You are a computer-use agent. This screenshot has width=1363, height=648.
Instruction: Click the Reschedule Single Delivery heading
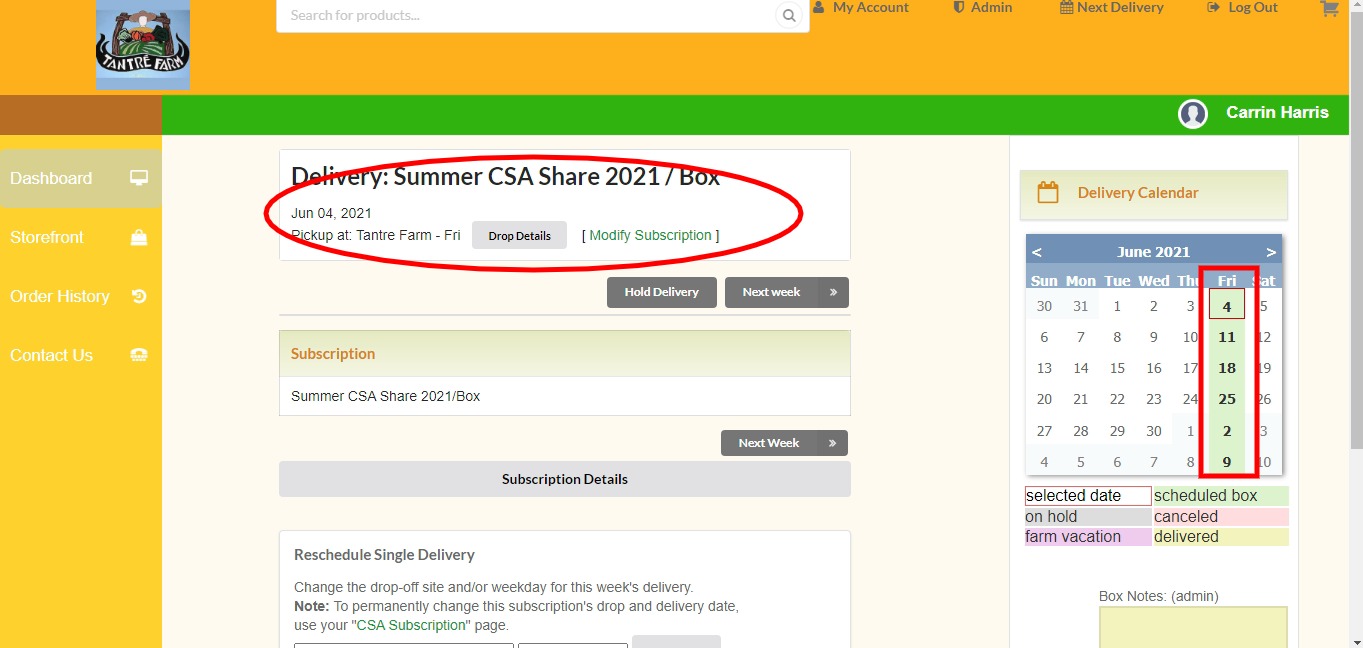pyautogui.click(x=384, y=555)
